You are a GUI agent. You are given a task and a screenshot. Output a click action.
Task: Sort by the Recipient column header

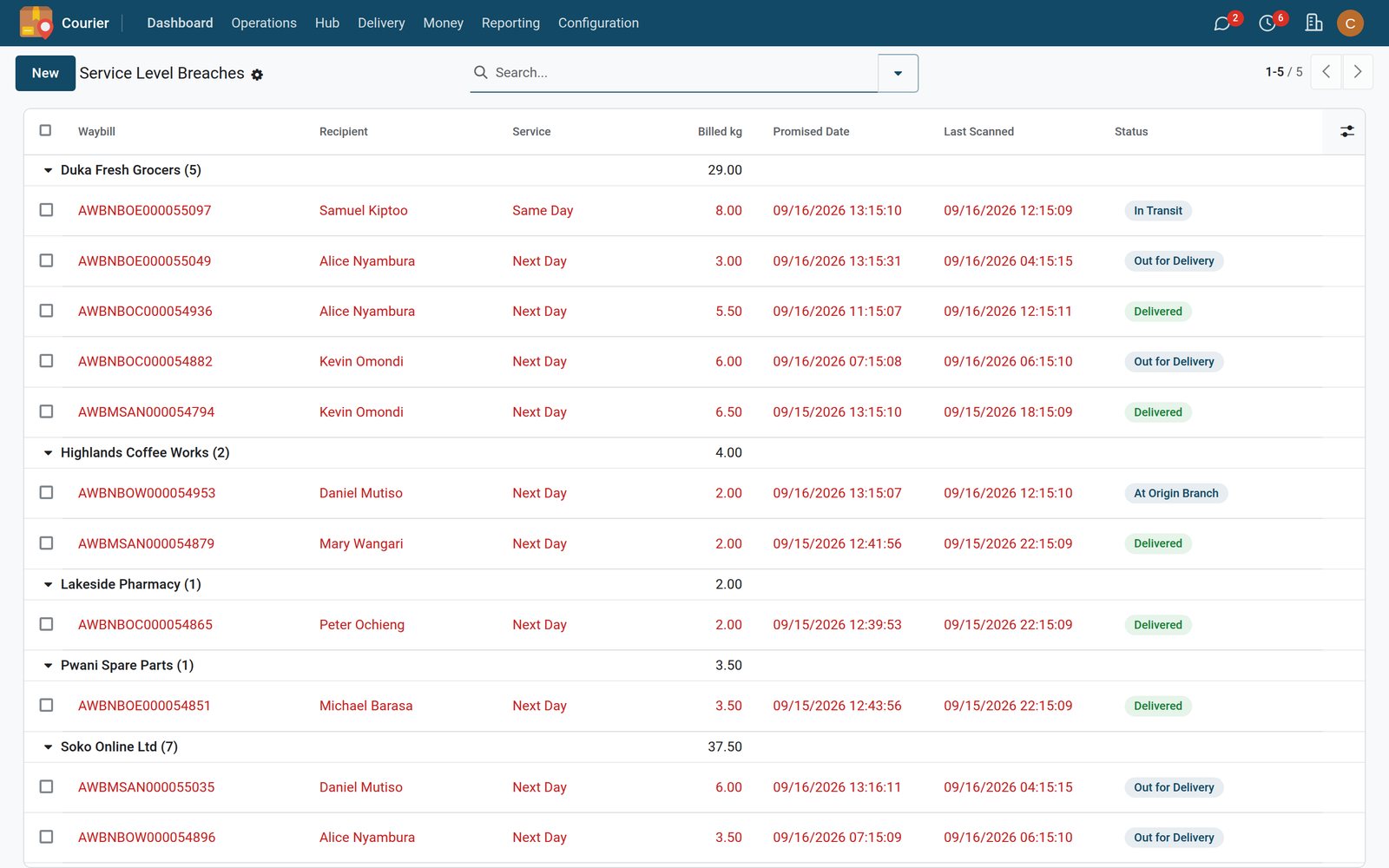point(344,132)
